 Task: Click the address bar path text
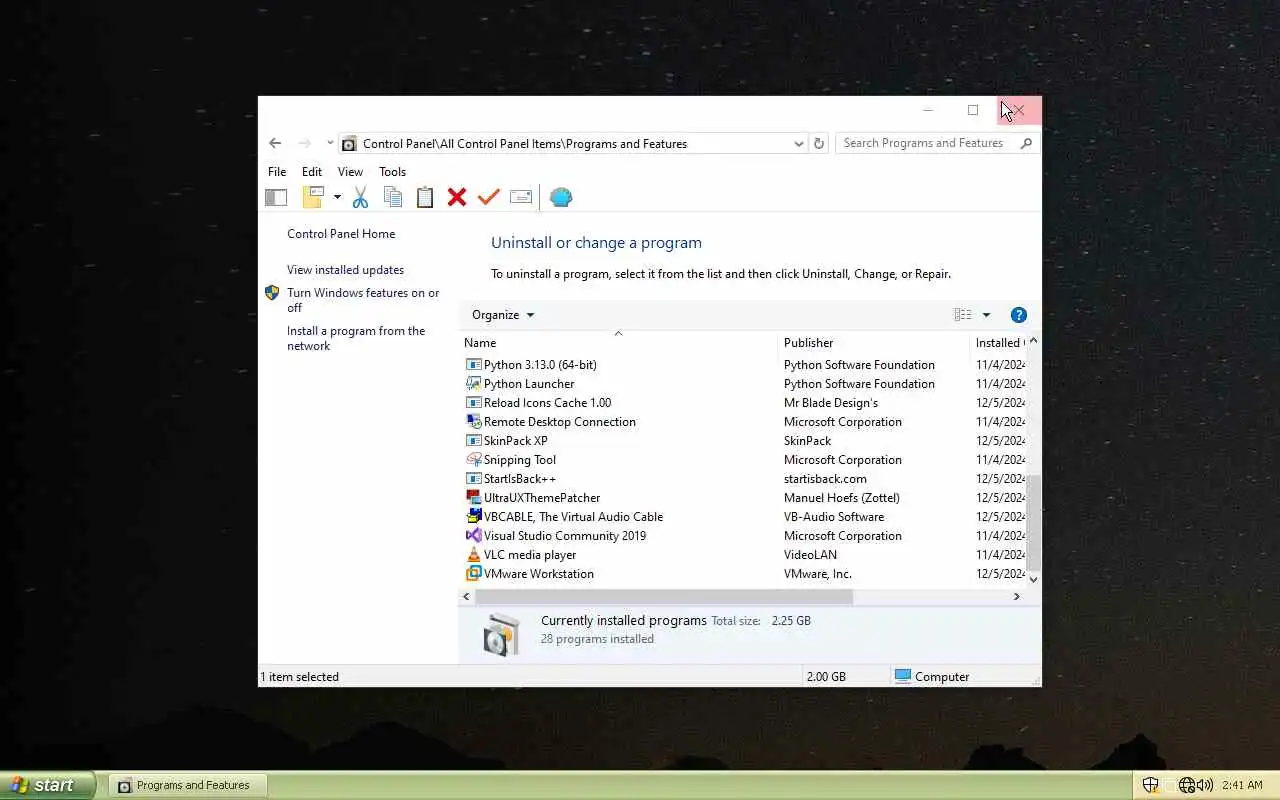[x=525, y=144]
